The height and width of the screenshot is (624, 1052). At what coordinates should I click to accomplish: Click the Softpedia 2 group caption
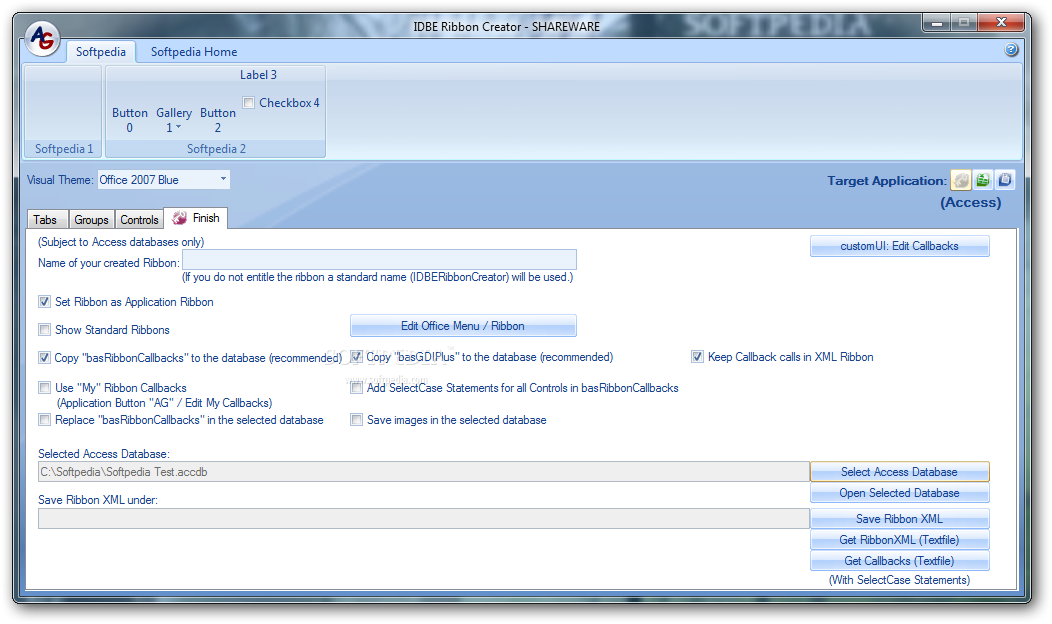[x=216, y=149]
